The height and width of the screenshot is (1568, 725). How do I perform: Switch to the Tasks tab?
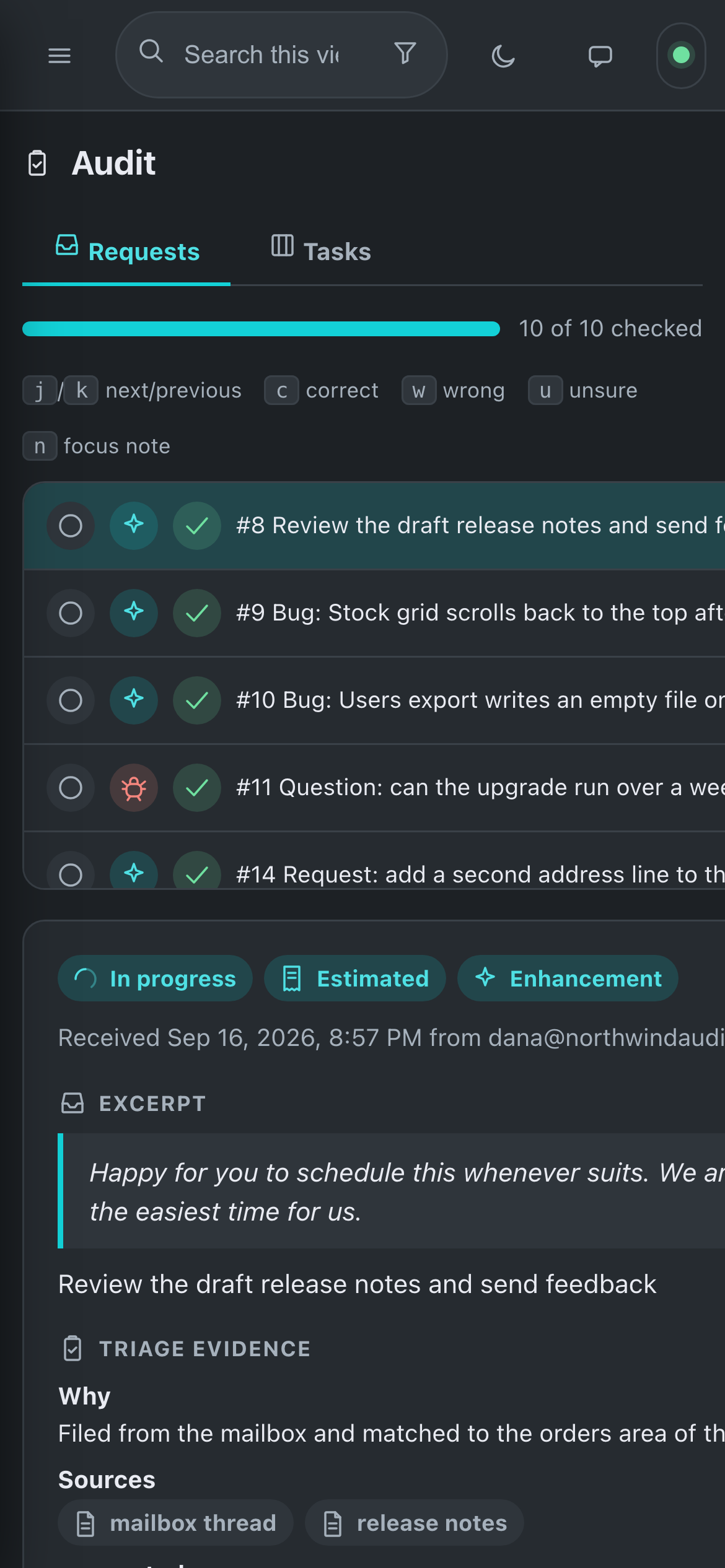(321, 251)
